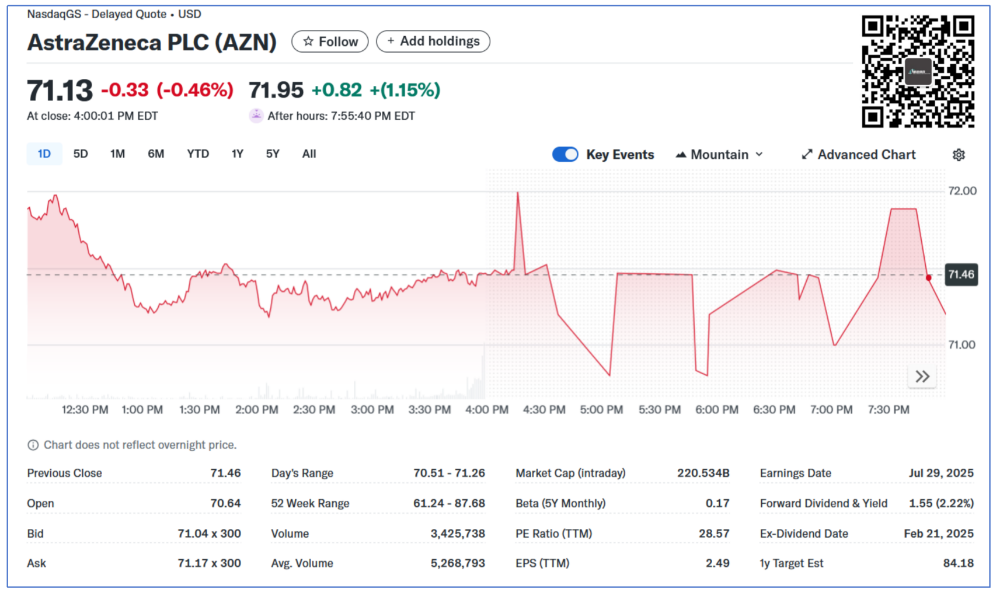The width and height of the screenshot is (1000, 595).
Task: Click the Add holdings button
Action: pos(433,41)
